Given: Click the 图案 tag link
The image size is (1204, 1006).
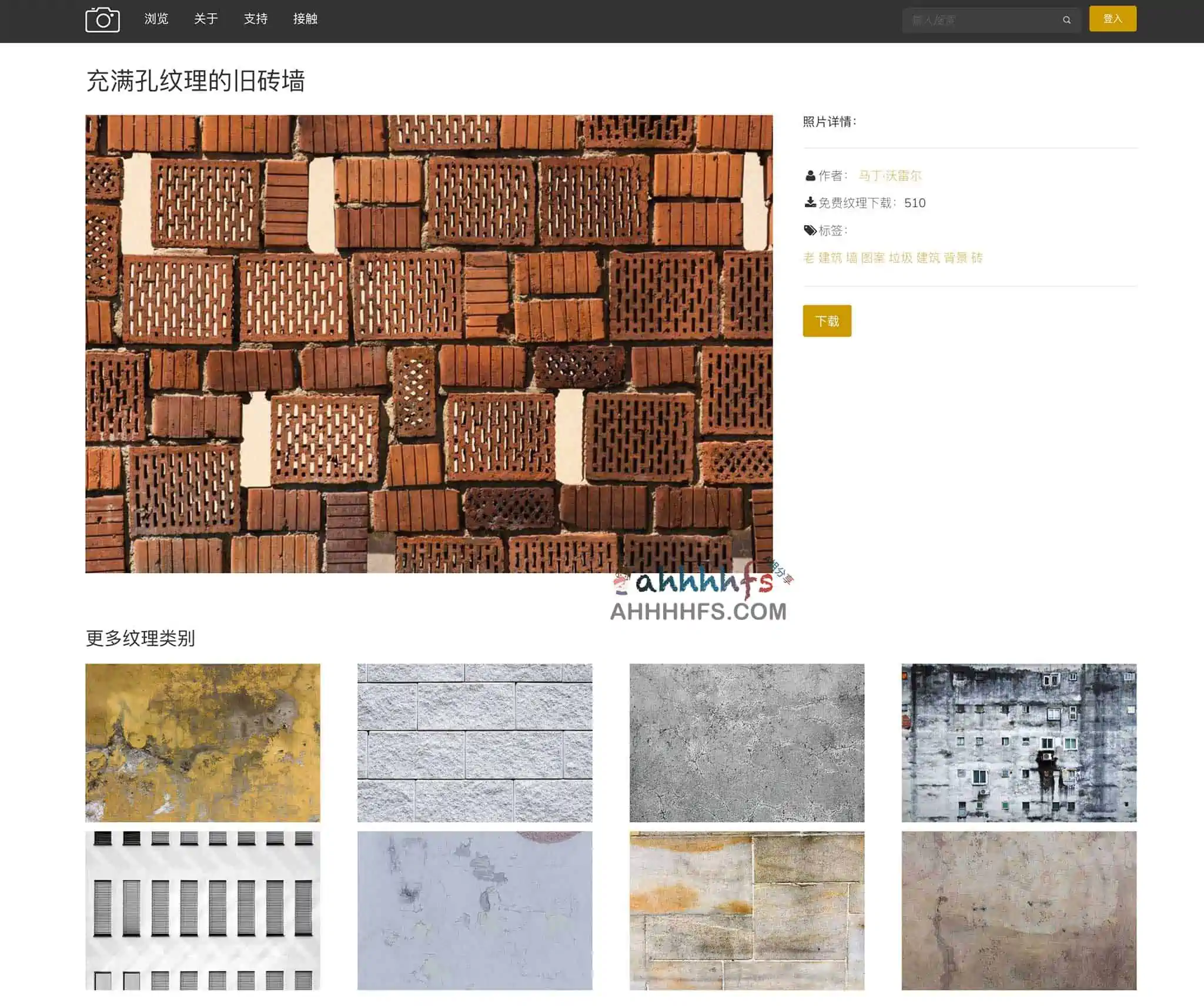Looking at the screenshot, I should 874,257.
